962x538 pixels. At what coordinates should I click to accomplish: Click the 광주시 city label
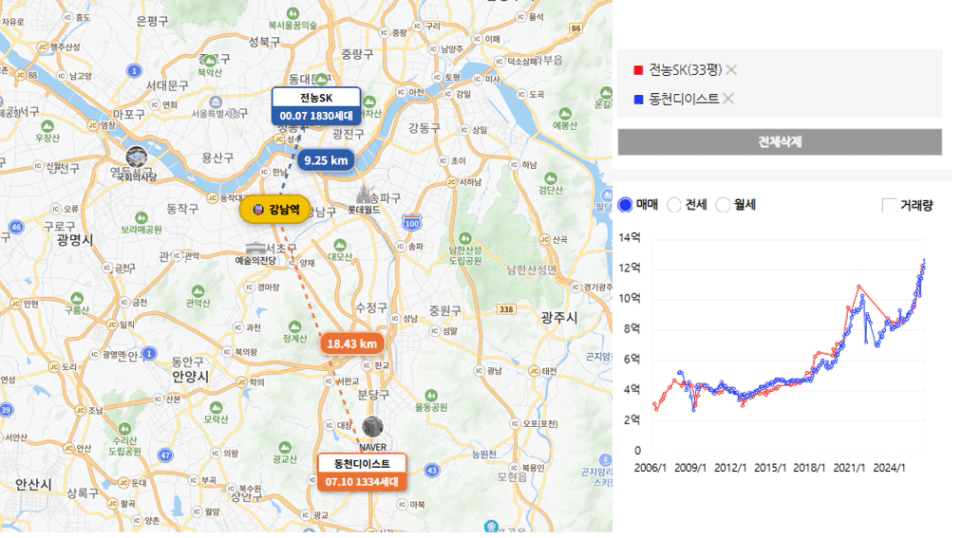558,317
